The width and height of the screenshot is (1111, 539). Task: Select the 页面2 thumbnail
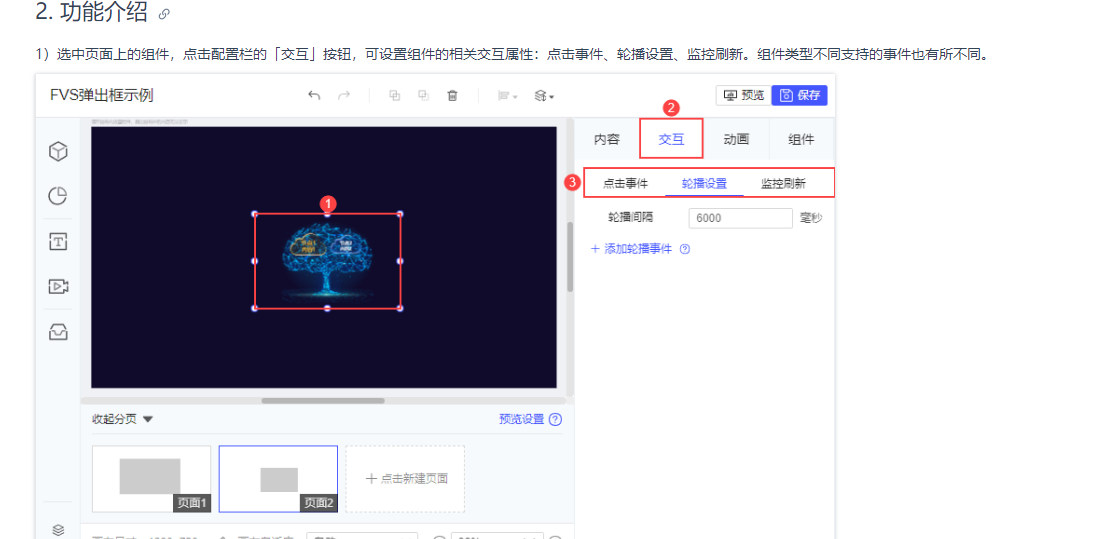[278, 479]
